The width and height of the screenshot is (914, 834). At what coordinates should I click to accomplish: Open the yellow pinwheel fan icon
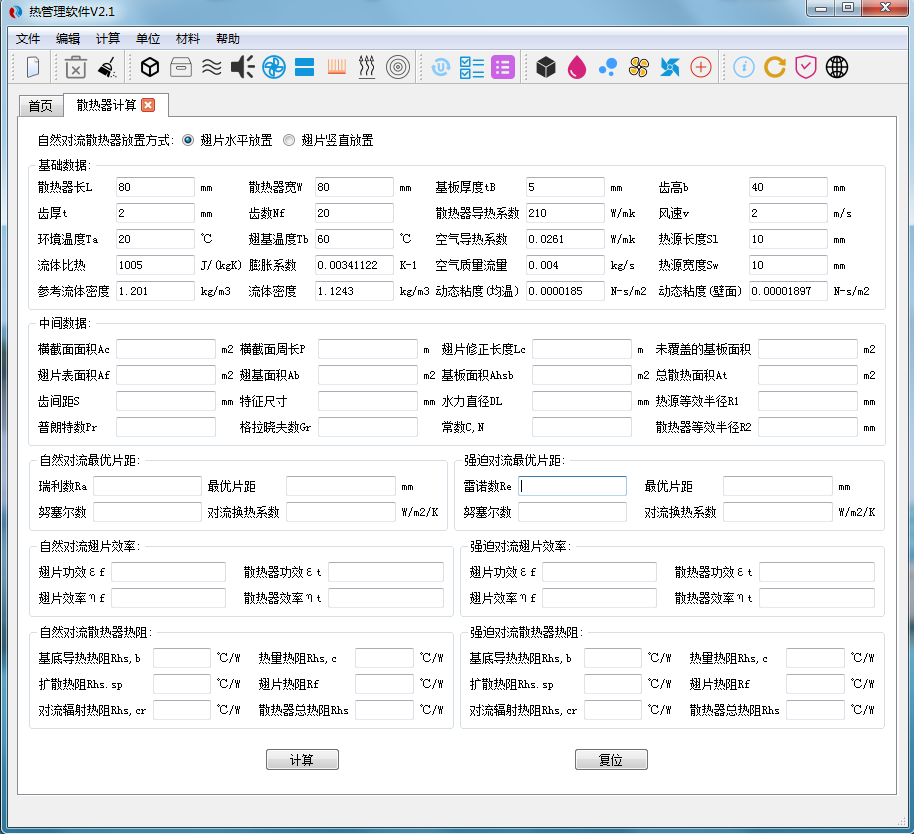[x=639, y=67]
